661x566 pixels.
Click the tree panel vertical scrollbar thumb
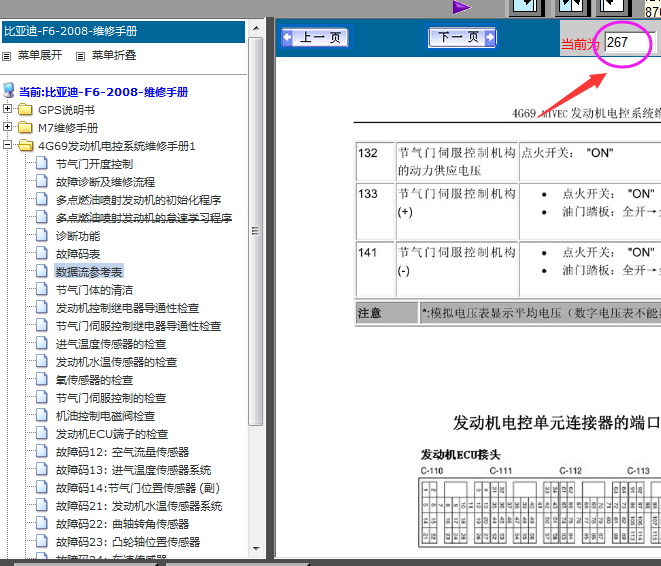(256, 231)
